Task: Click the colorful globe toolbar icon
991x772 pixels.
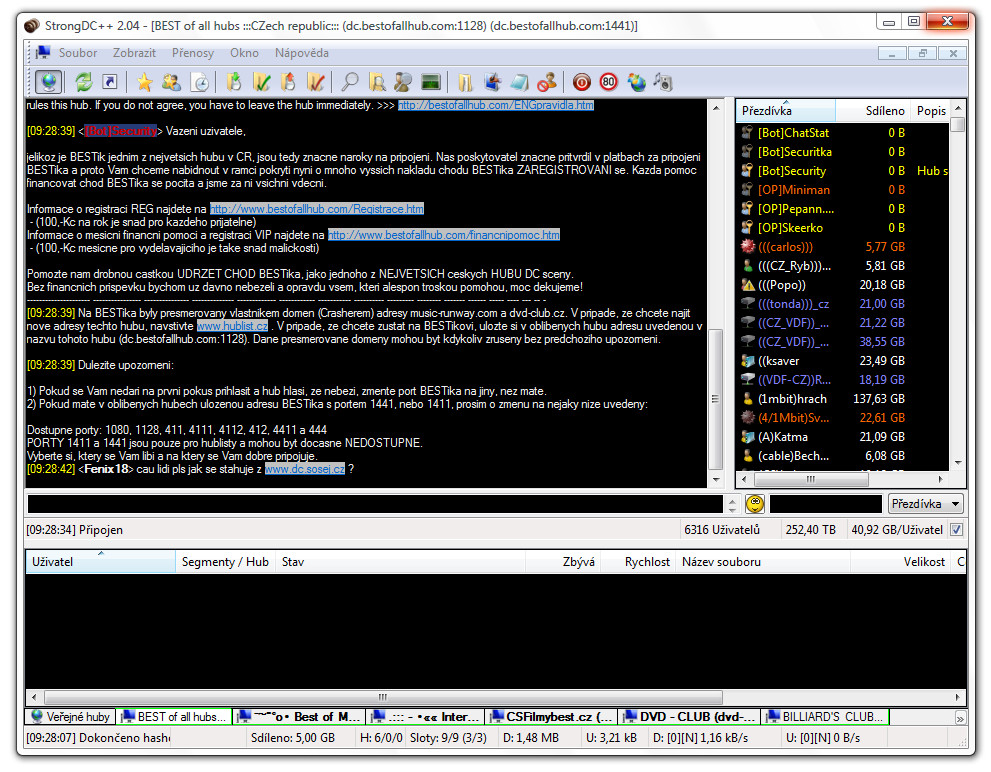Action: tap(636, 82)
